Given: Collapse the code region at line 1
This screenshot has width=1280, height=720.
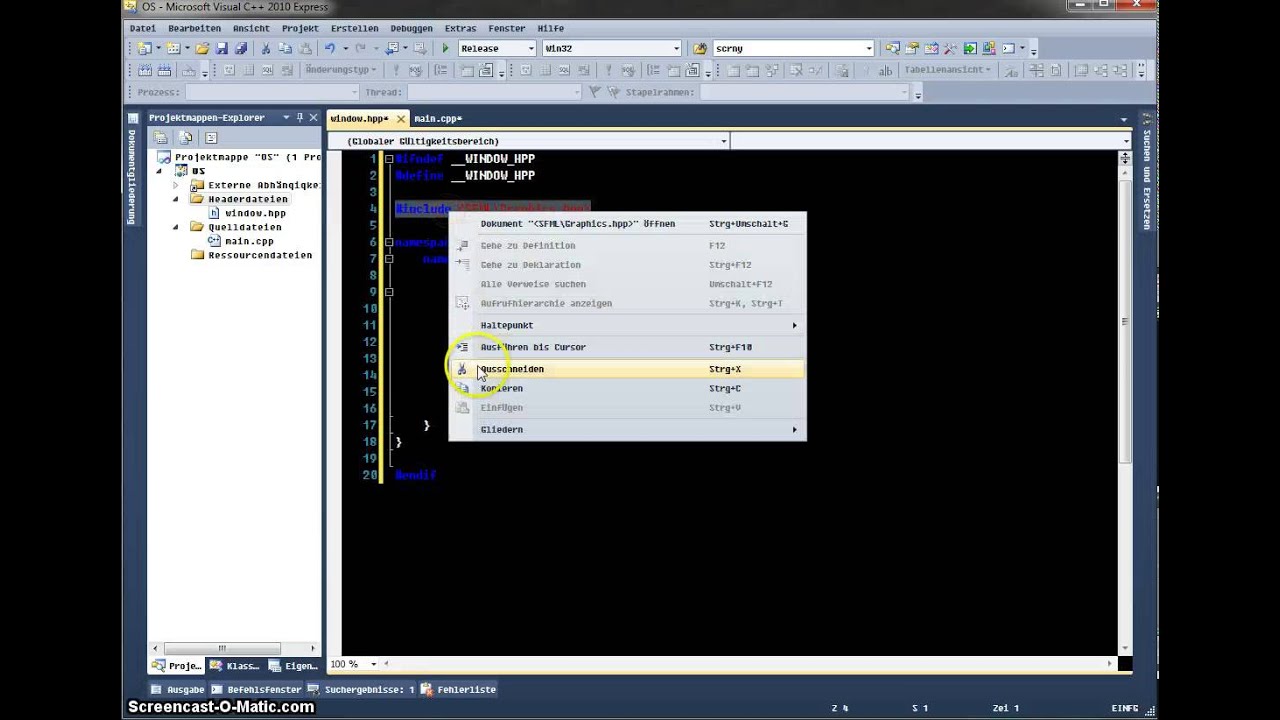Looking at the screenshot, I should [389, 159].
